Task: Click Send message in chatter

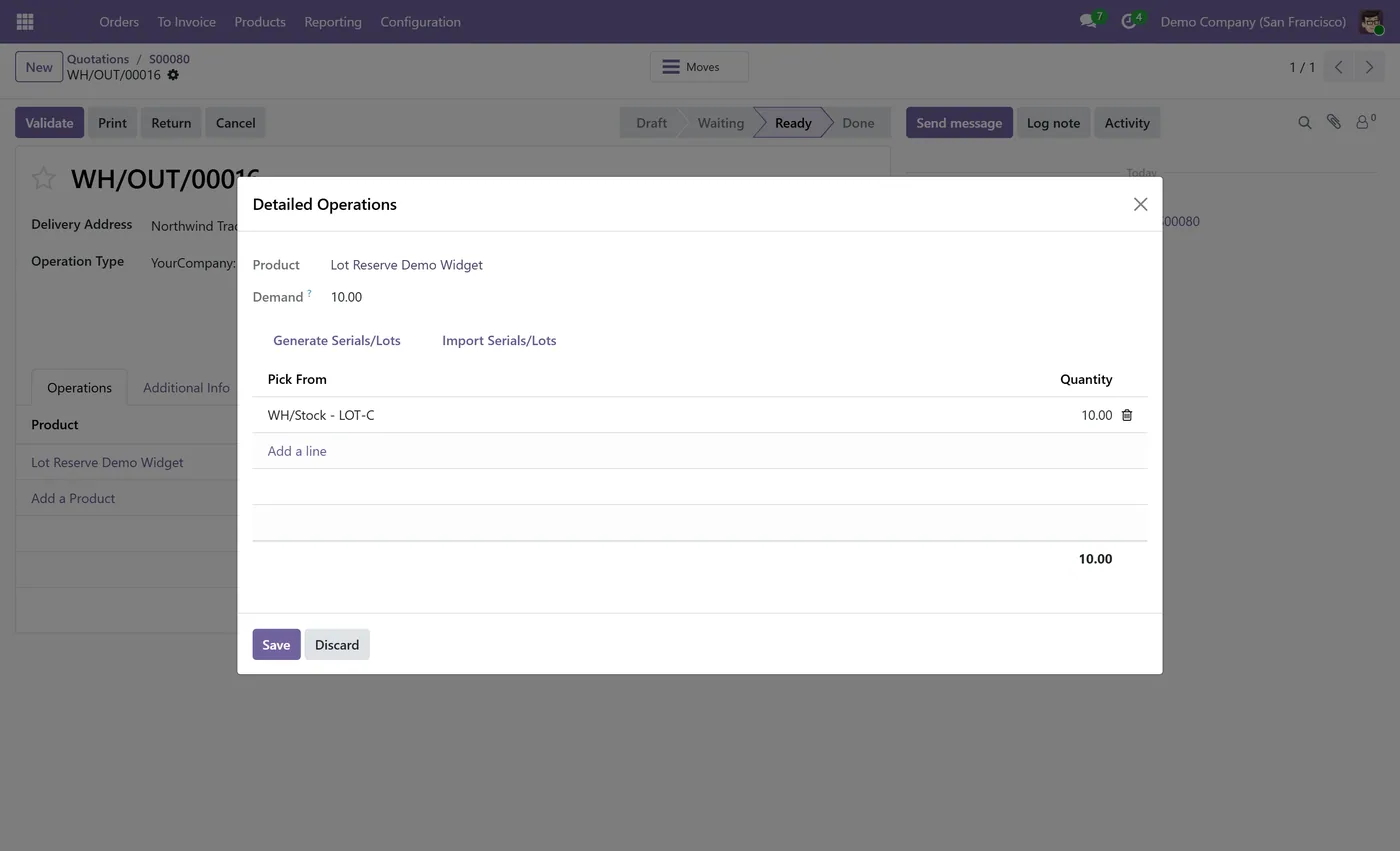Action: 959,123
